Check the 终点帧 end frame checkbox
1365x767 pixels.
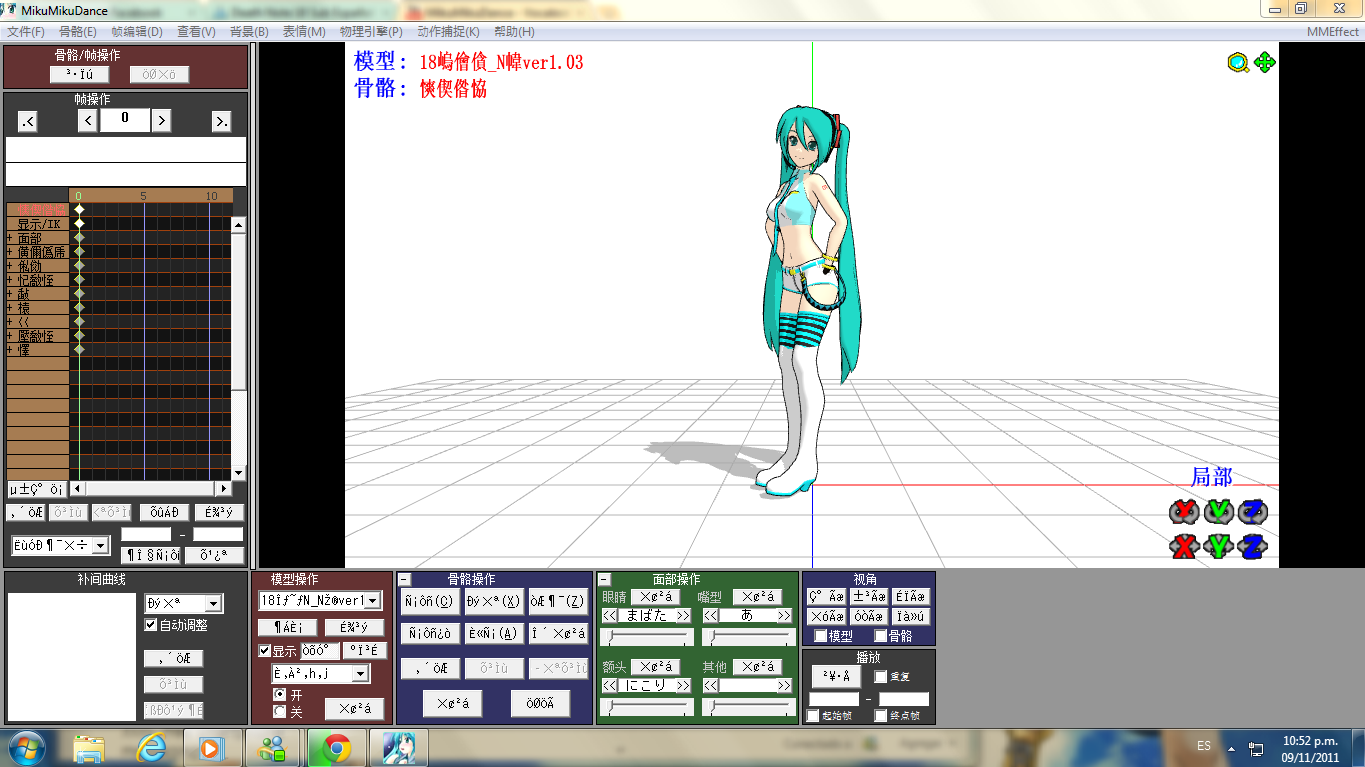881,716
